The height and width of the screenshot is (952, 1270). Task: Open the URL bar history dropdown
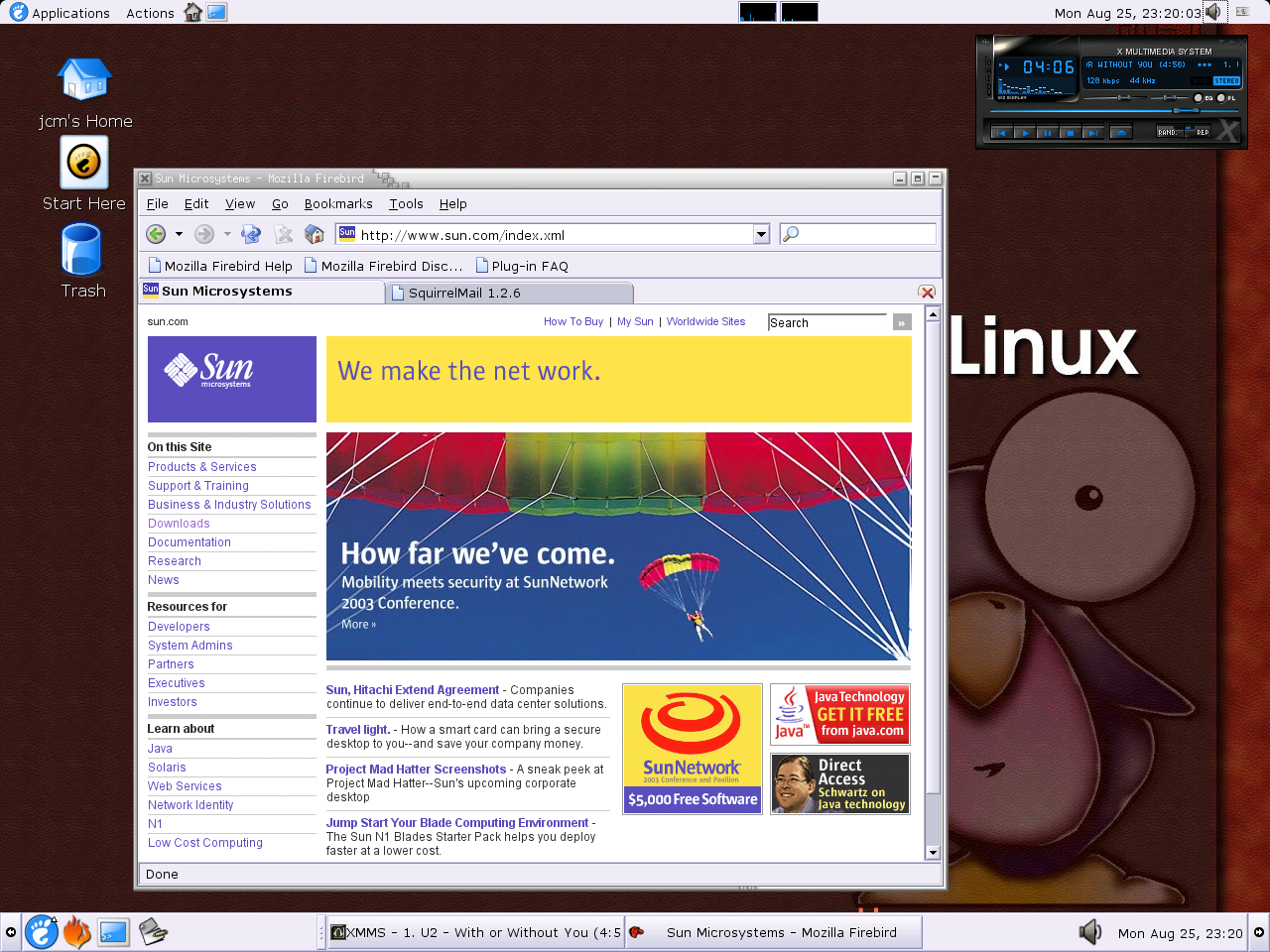(x=761, y=234)
